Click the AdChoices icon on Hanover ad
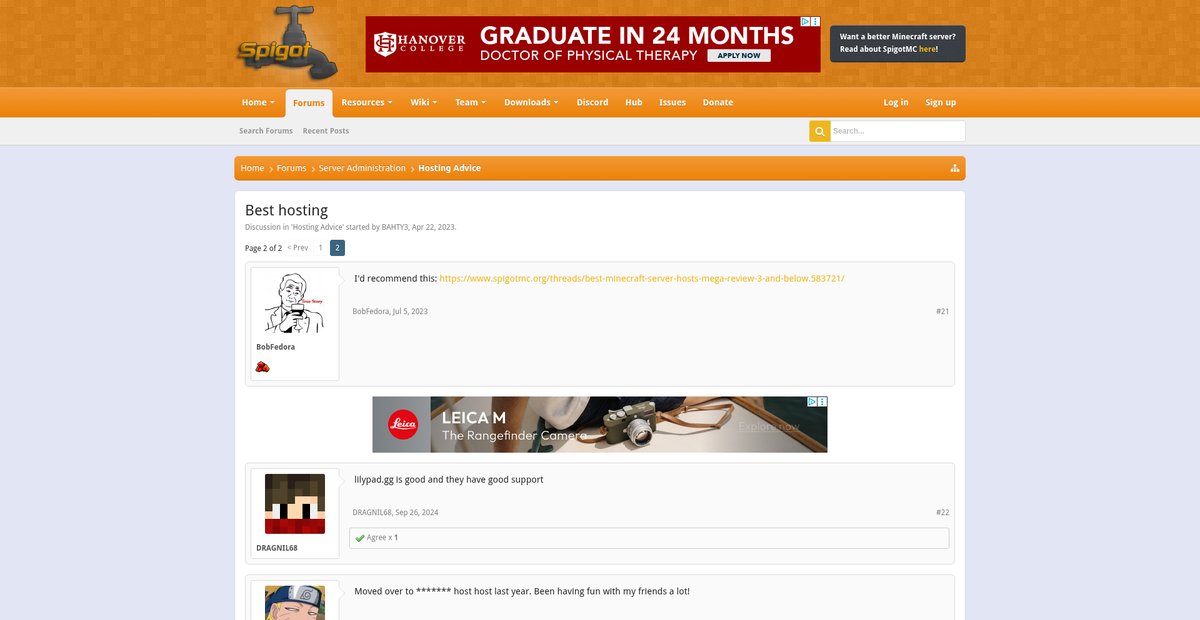The width and height of the screenshot is (1200, 620). pyautogui.click(x=805, y=21)
